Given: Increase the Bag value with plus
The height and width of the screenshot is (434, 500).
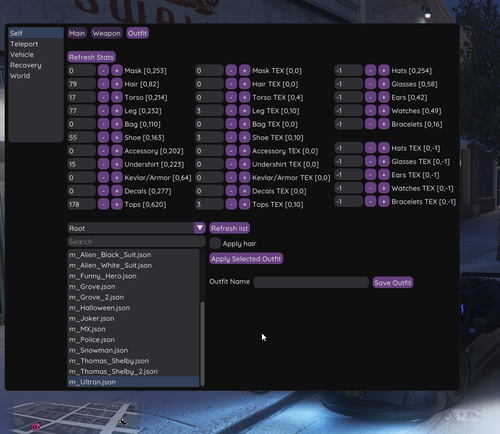Looking at the screenshot, I should coord(117,124).
